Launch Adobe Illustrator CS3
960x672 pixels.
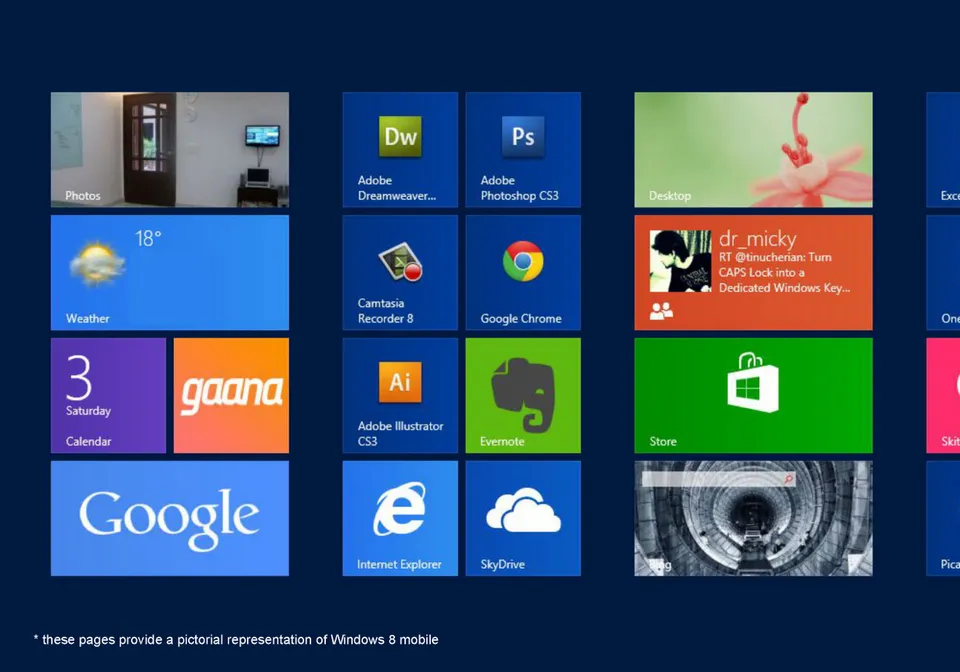coord(400,395)
